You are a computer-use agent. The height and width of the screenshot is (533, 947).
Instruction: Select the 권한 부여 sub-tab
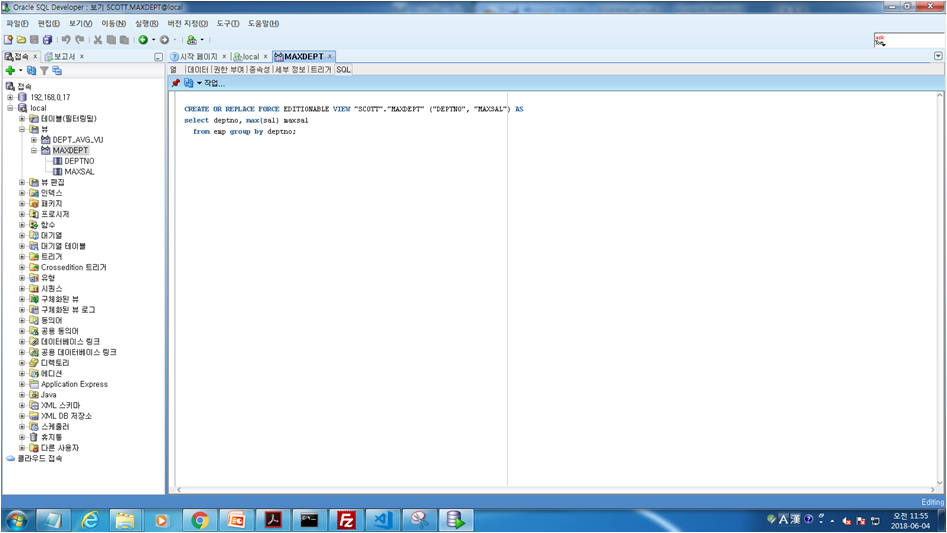click(228, 69)
